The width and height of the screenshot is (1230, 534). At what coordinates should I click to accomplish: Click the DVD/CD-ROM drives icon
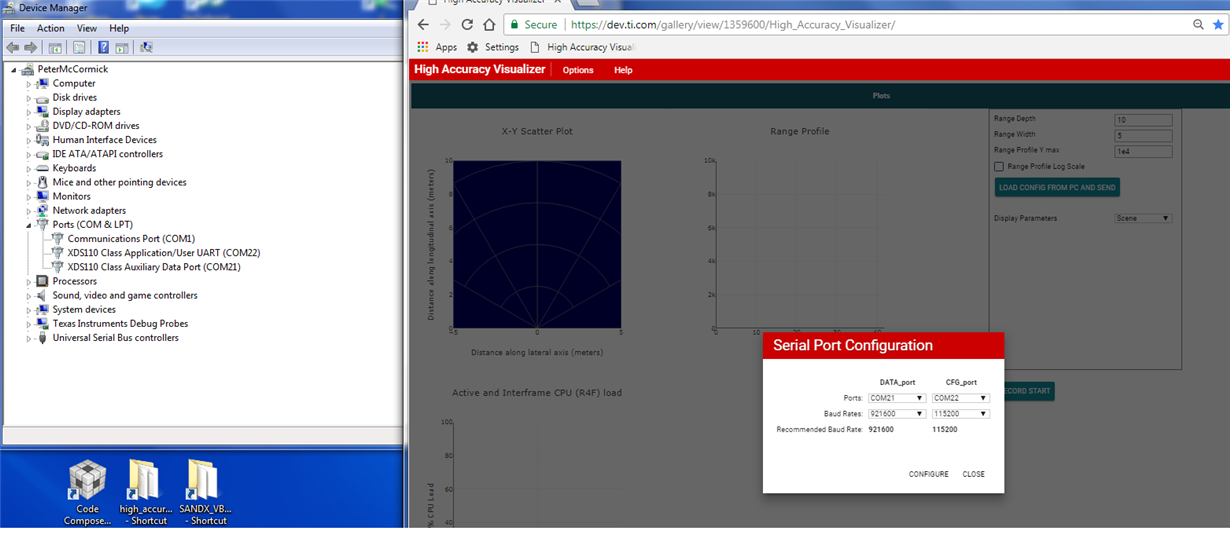(42, 126)
